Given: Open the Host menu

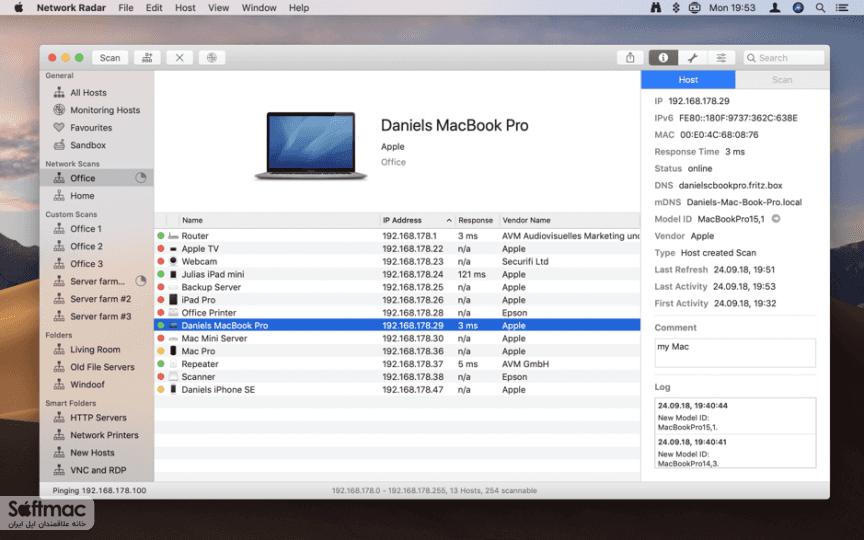Looking at the screenshot, I should [x=185, y=8].
